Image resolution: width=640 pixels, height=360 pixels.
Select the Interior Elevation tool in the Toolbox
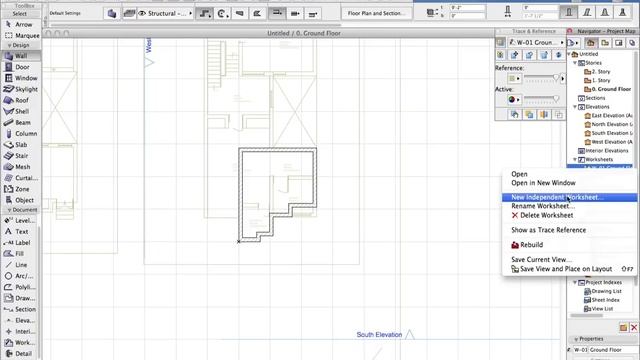point(20,331)
